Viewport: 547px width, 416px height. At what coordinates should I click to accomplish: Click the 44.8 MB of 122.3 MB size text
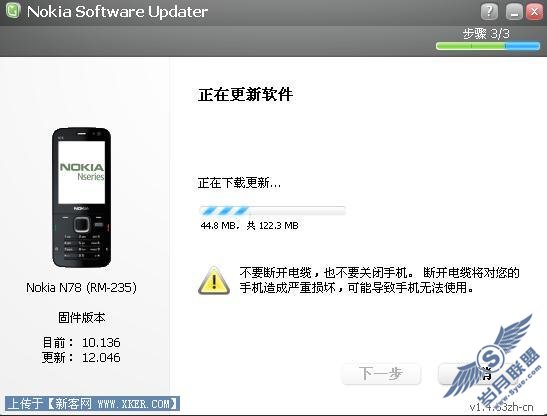[249, 225]
